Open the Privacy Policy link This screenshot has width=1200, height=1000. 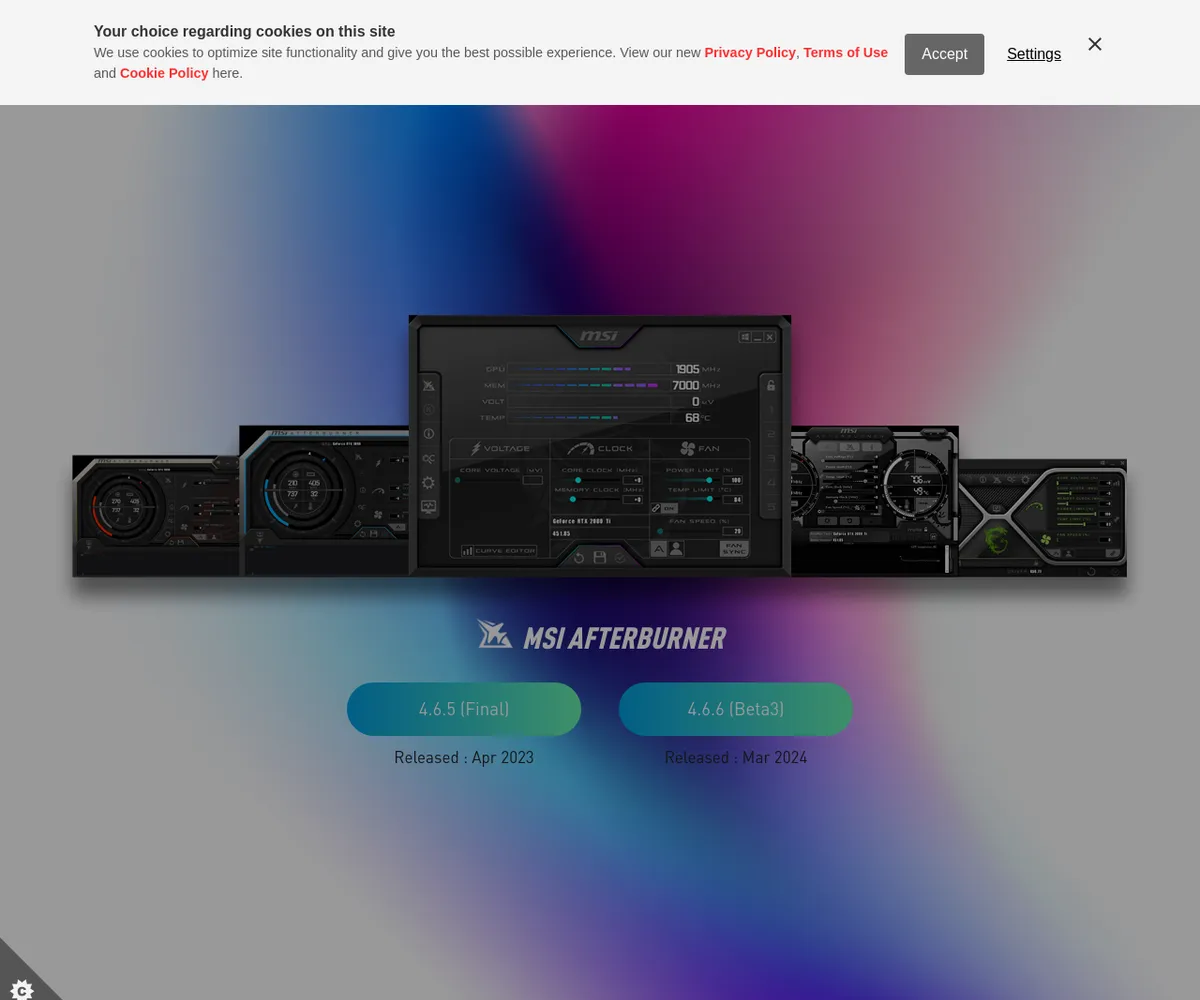(749, 52)
